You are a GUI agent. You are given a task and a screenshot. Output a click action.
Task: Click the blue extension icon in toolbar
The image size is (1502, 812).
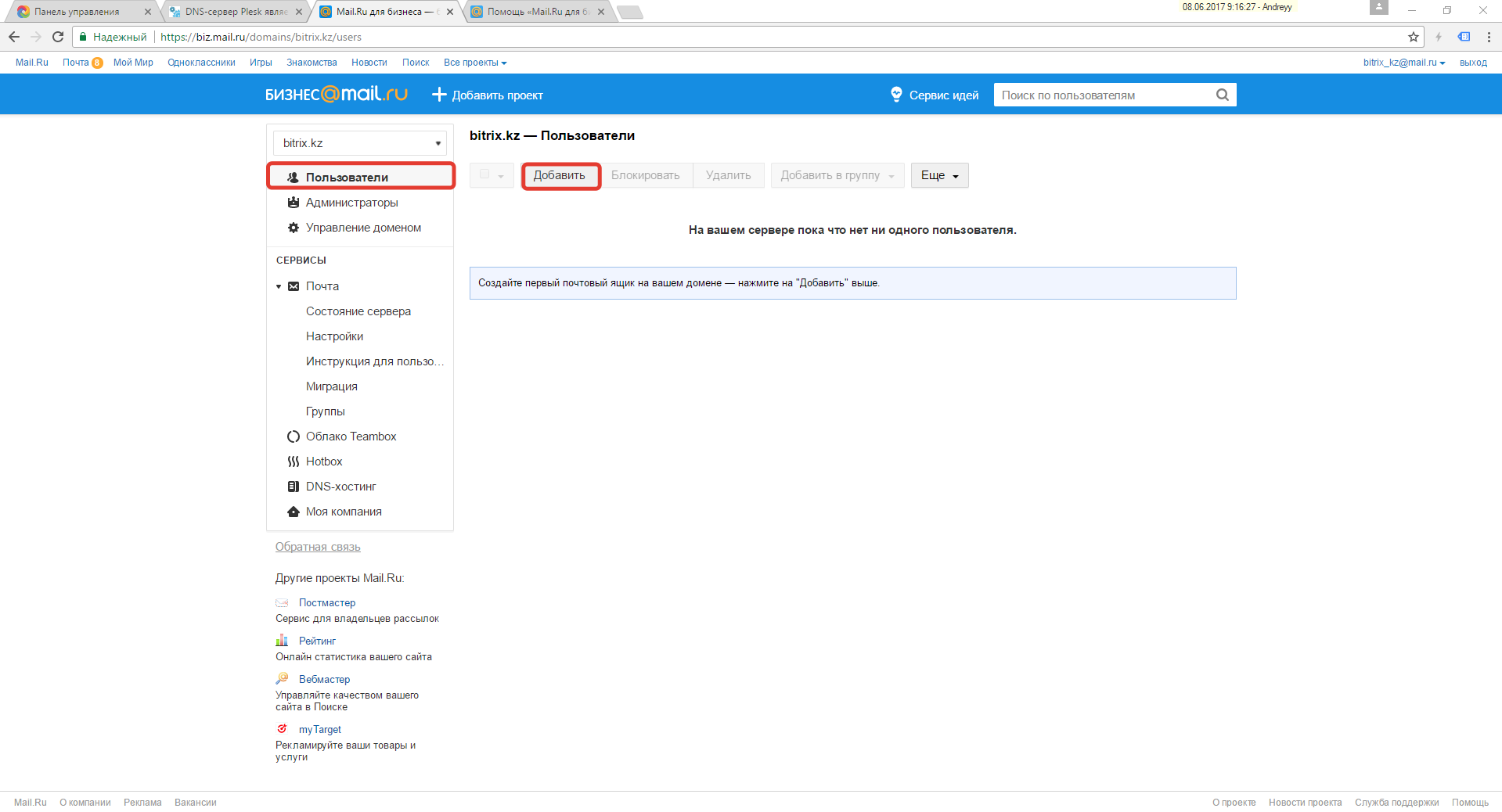point(1464,37)
